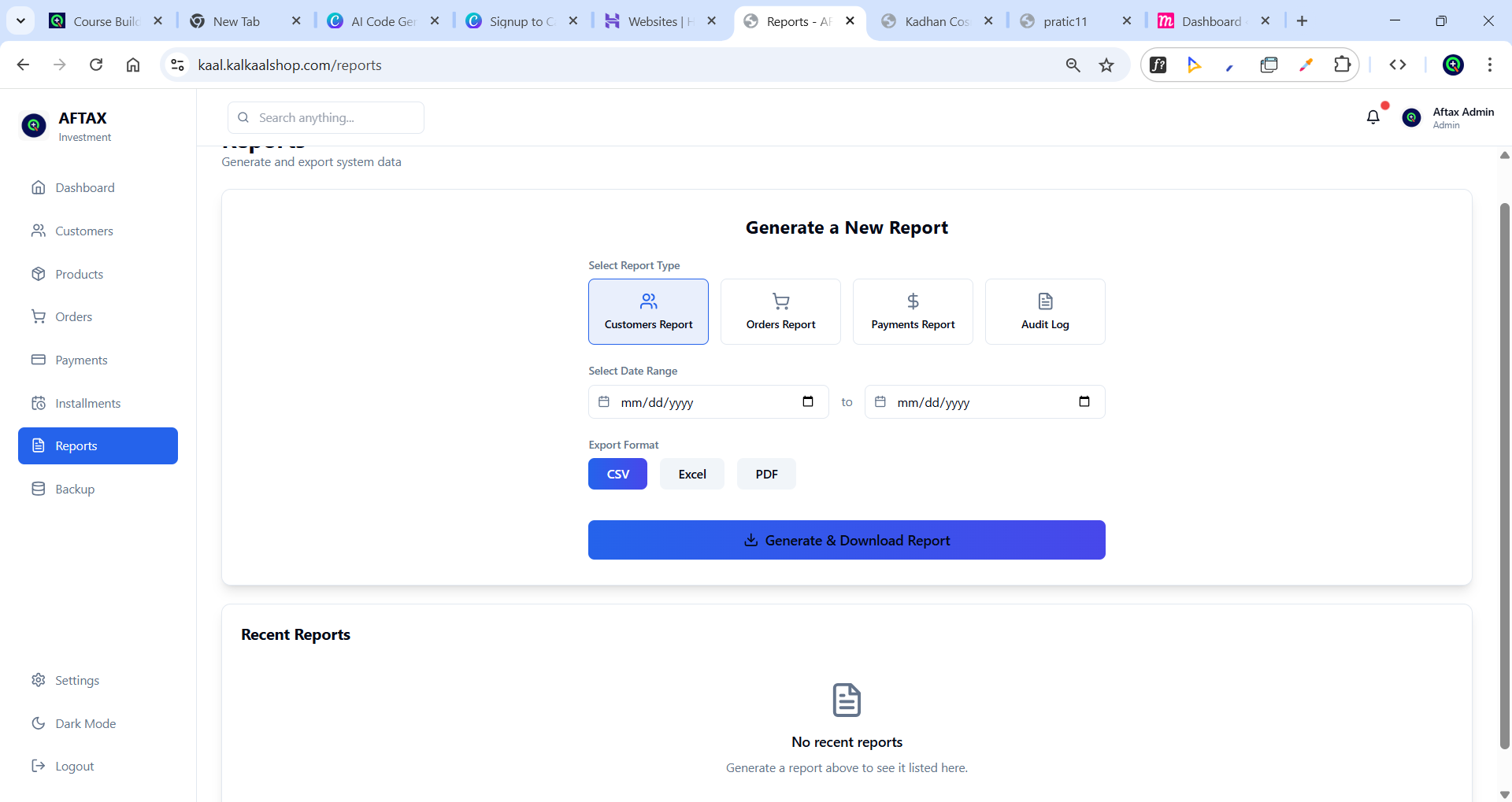Switch to the Kadhan Cos browser tab
Screen dimensions: 1512x802
tap(937, 21)
